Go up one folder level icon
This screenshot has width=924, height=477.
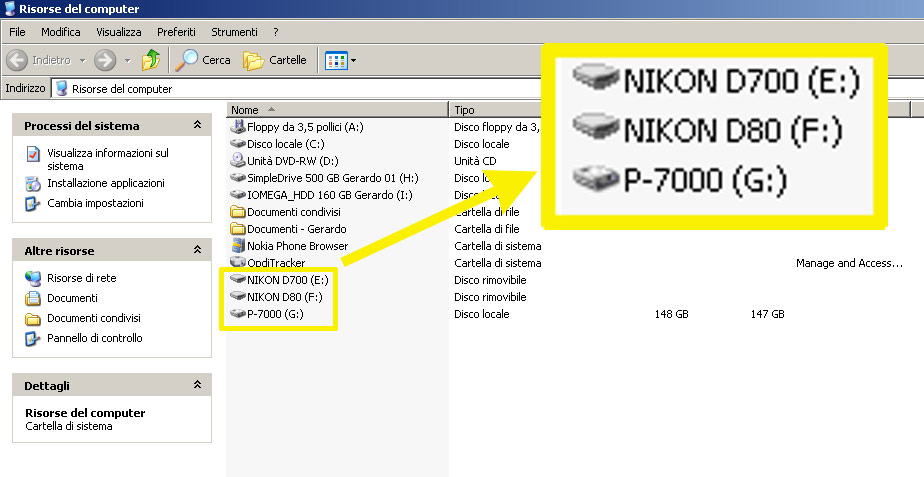[x=151, y=60]
